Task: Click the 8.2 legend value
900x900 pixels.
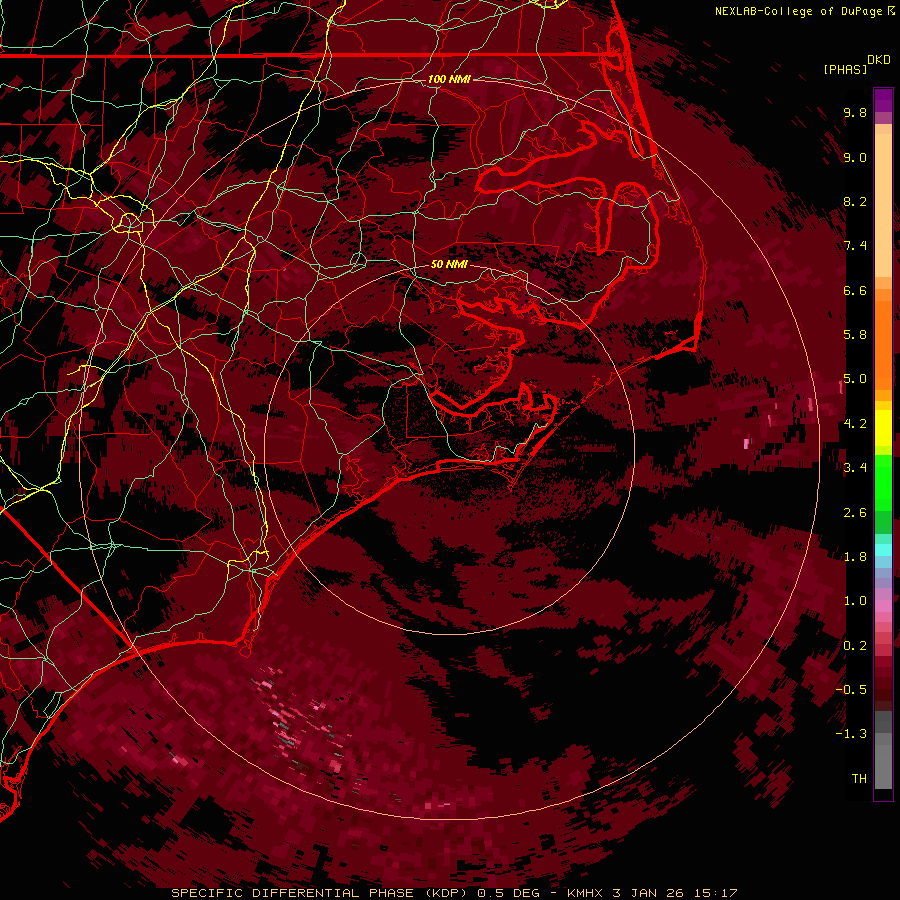Action: [x=855, y=201]
